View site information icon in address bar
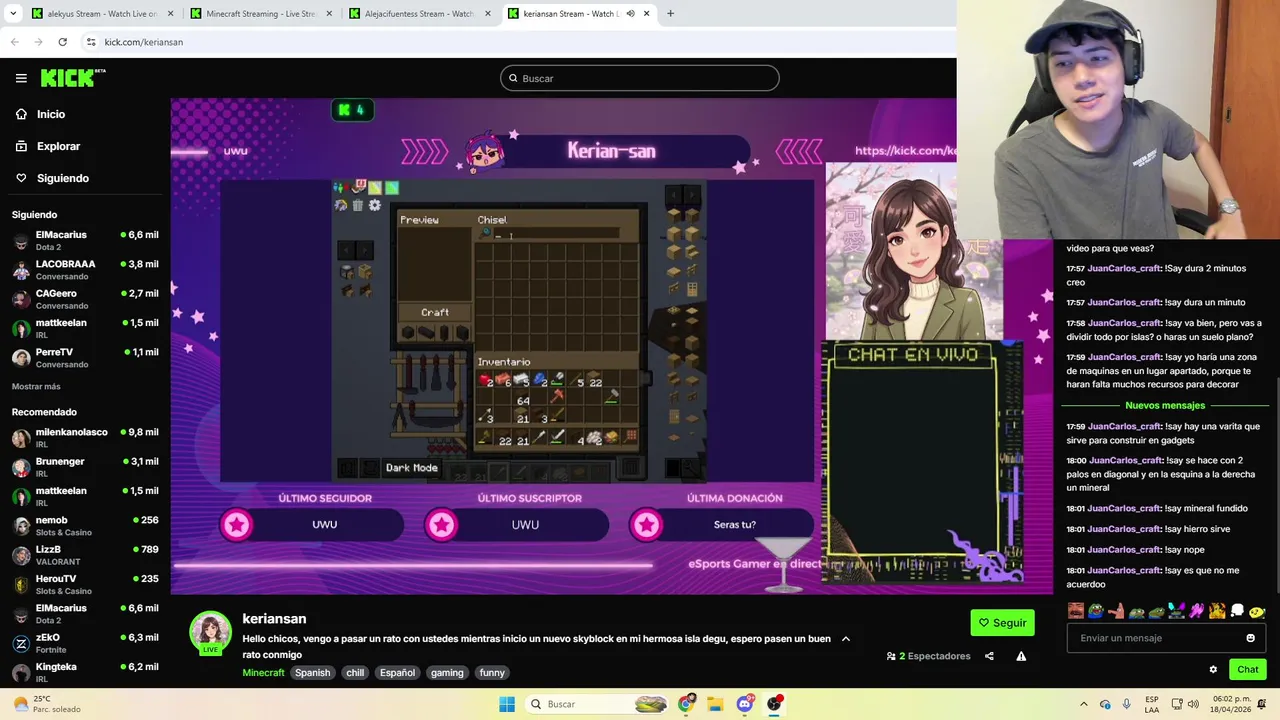The height and width of the screenshot is (720, 1280). coord(91,42)
